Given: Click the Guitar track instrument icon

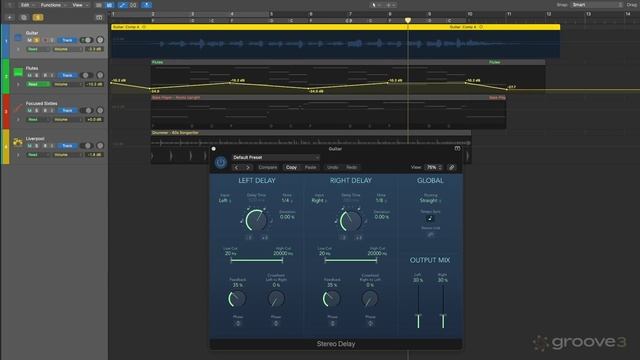Looking at the screenshot, I should tap(18, 38).
